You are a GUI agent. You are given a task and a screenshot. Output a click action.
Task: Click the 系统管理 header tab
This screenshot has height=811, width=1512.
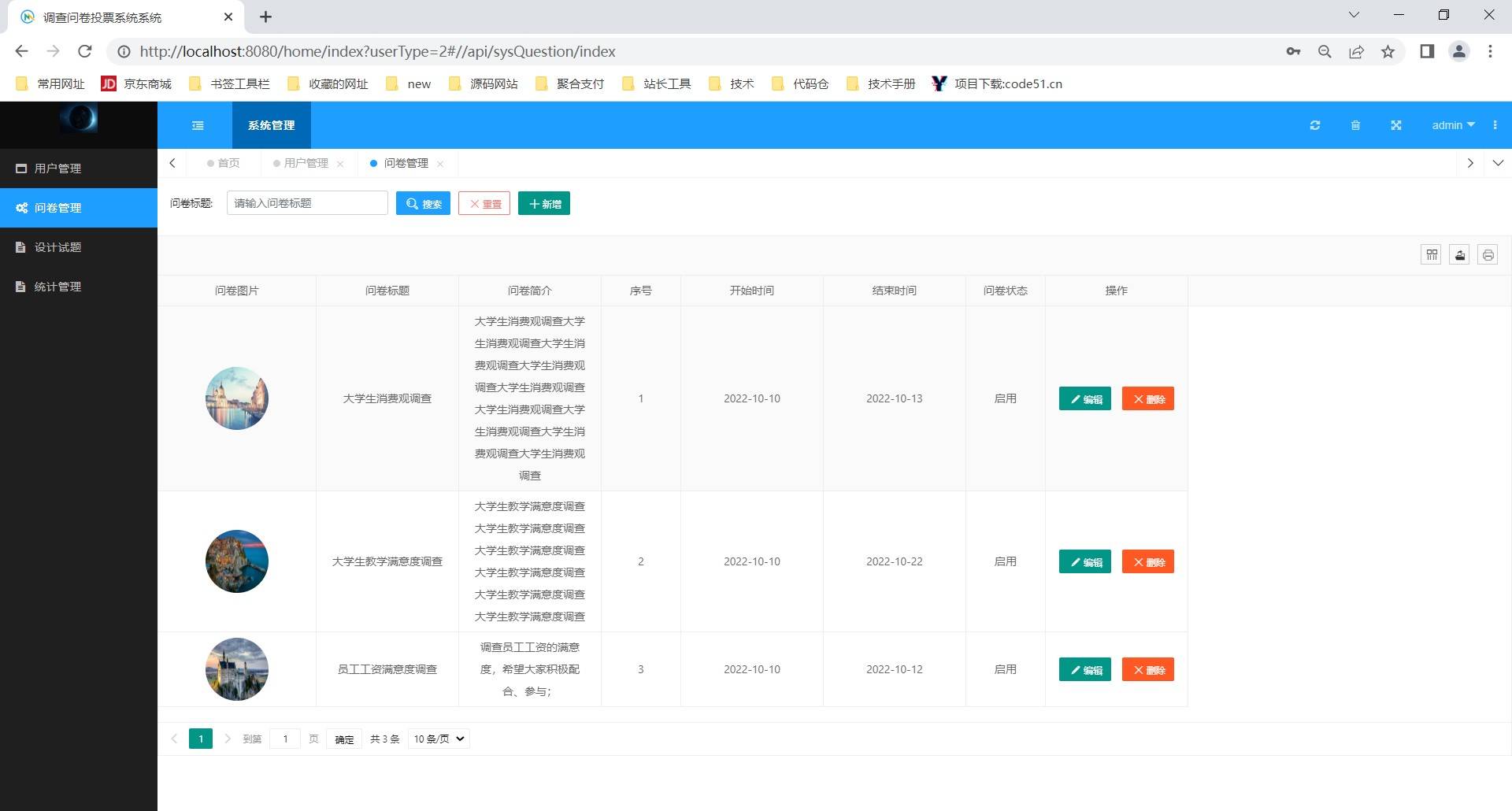(272, 125)
